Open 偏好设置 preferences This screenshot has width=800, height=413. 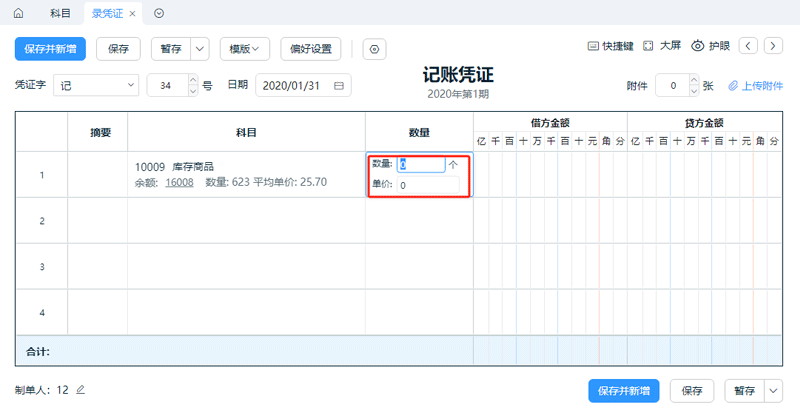point(311,49)
